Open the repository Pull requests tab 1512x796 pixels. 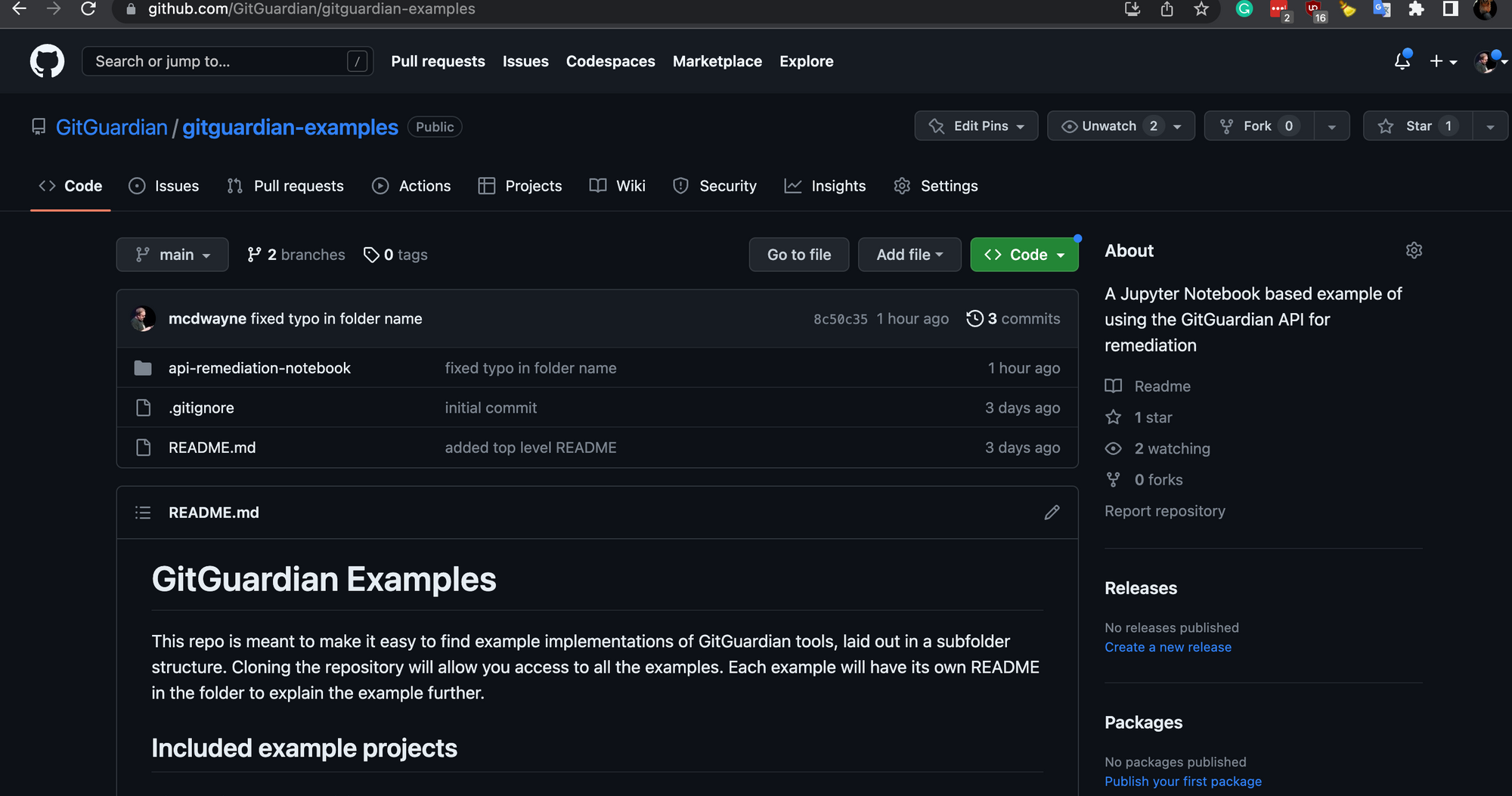pos(286,186)
